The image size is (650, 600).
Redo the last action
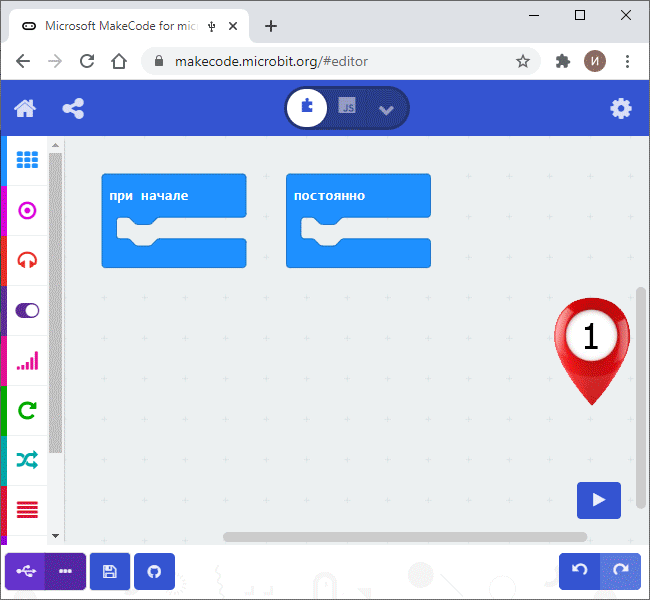click(620, 571)
